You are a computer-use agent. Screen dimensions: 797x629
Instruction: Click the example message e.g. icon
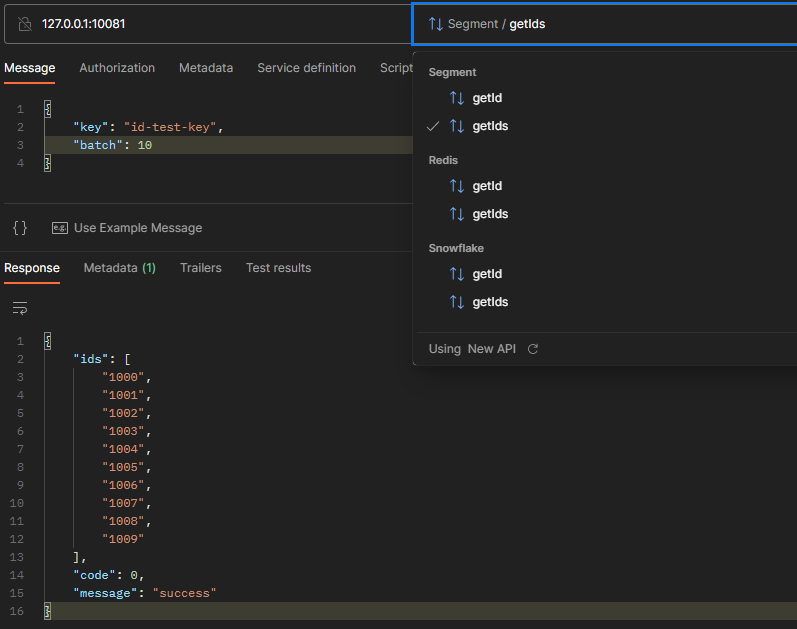pos(59,228)
